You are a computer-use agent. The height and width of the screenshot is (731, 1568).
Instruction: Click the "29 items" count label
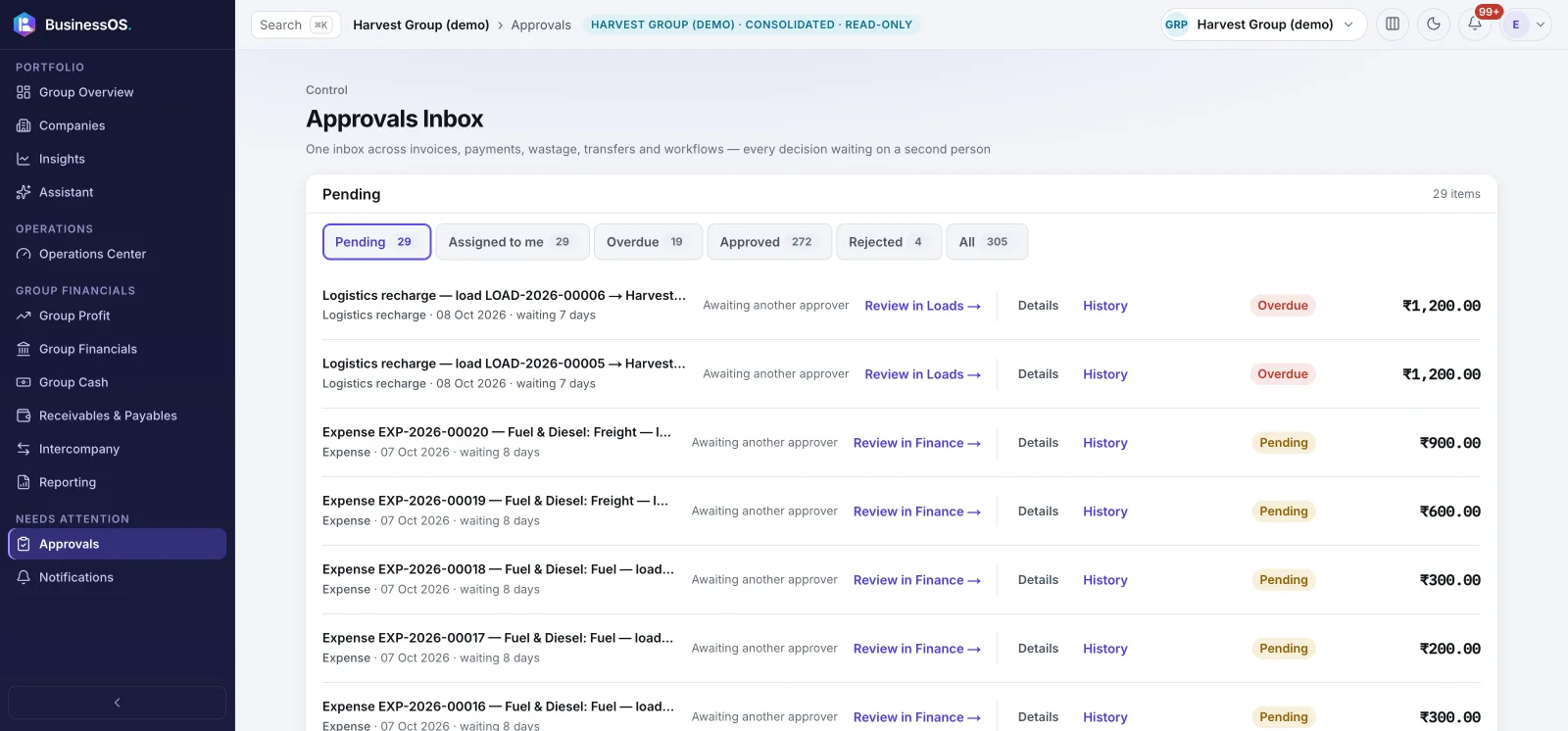coord(1456,194)
